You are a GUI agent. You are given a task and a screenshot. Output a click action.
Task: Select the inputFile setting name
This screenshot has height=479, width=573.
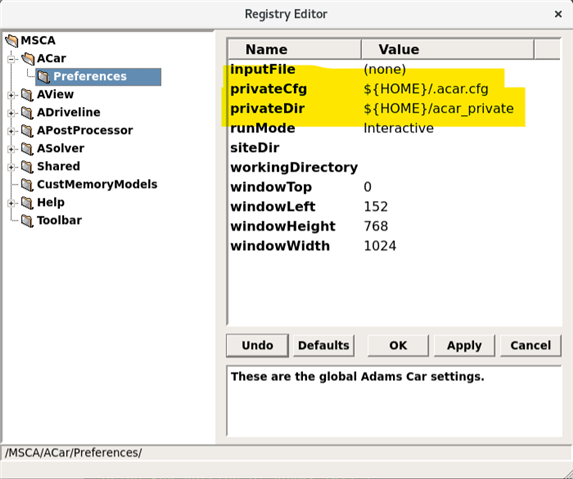[x=263, y=69]
